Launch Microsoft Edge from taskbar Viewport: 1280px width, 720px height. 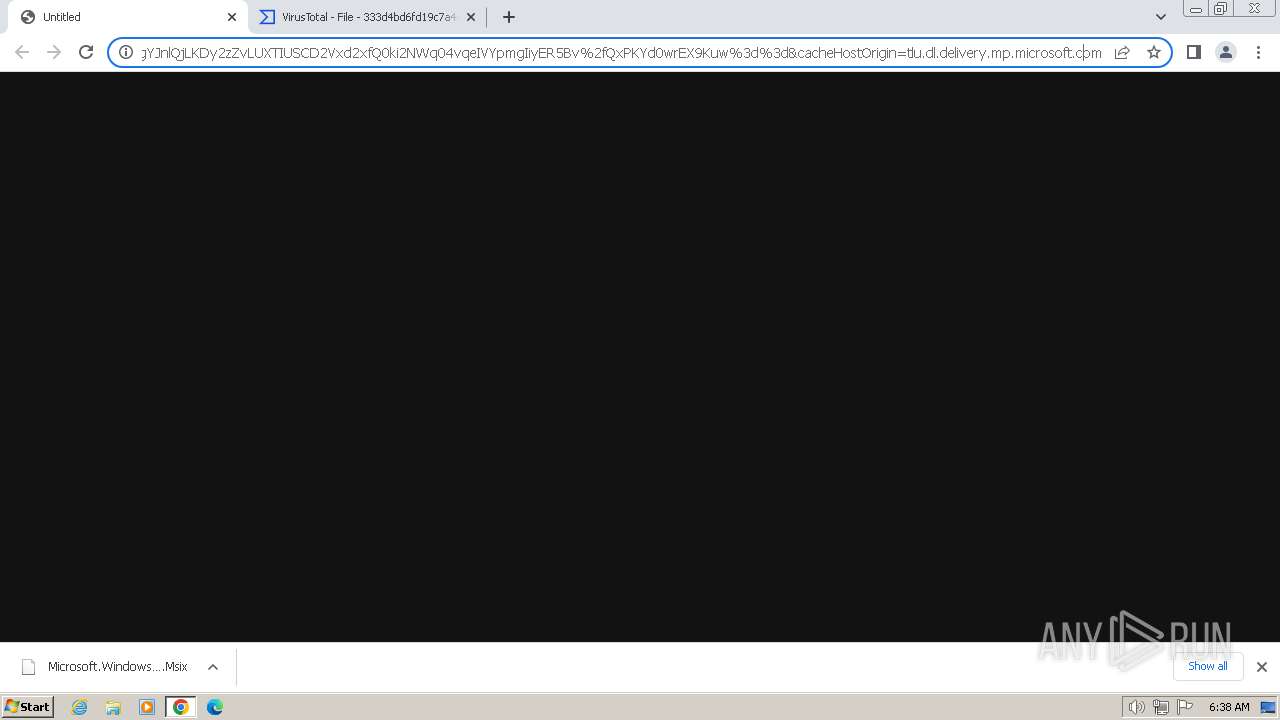215,707
